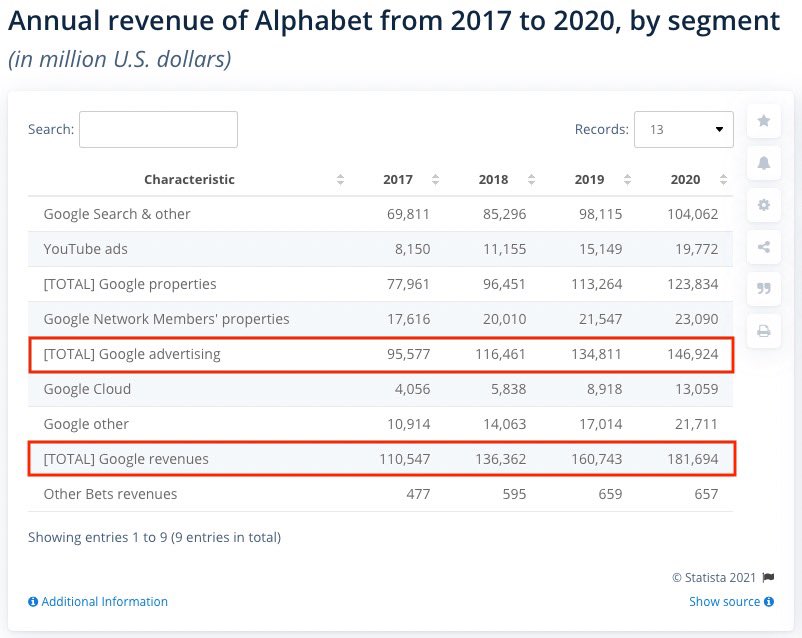Select the [TOTAL] Google properties row label
This screenshot has height=638, width=802.
(130, 284)
